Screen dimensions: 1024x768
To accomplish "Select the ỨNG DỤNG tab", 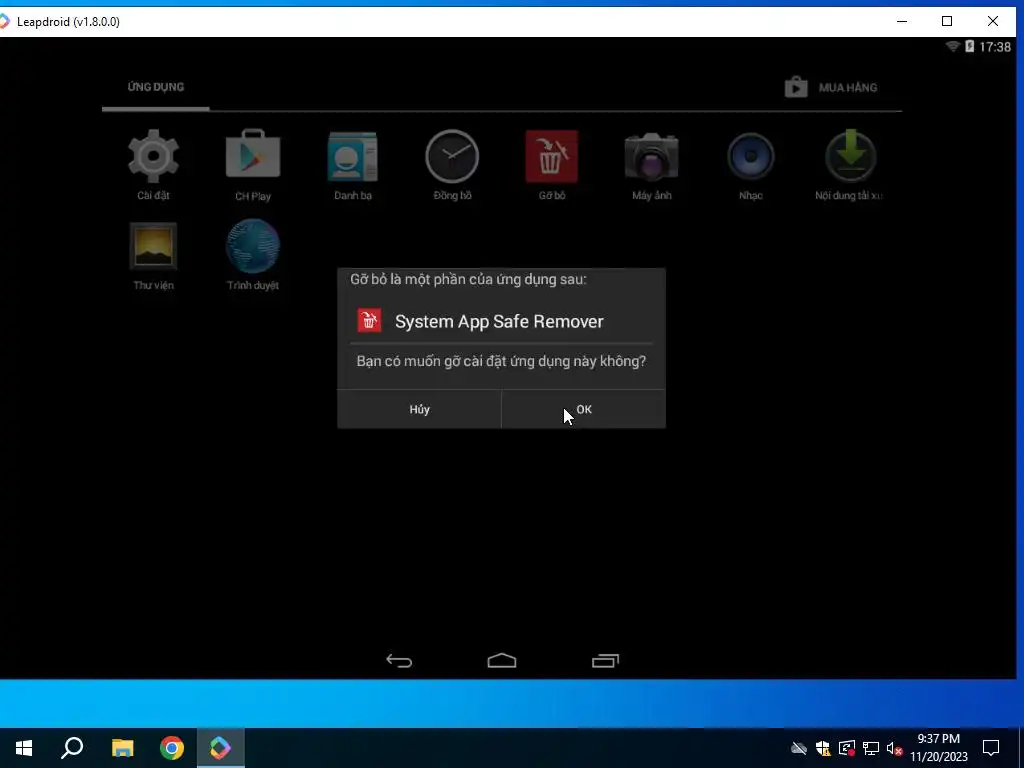I will (155, 87).
